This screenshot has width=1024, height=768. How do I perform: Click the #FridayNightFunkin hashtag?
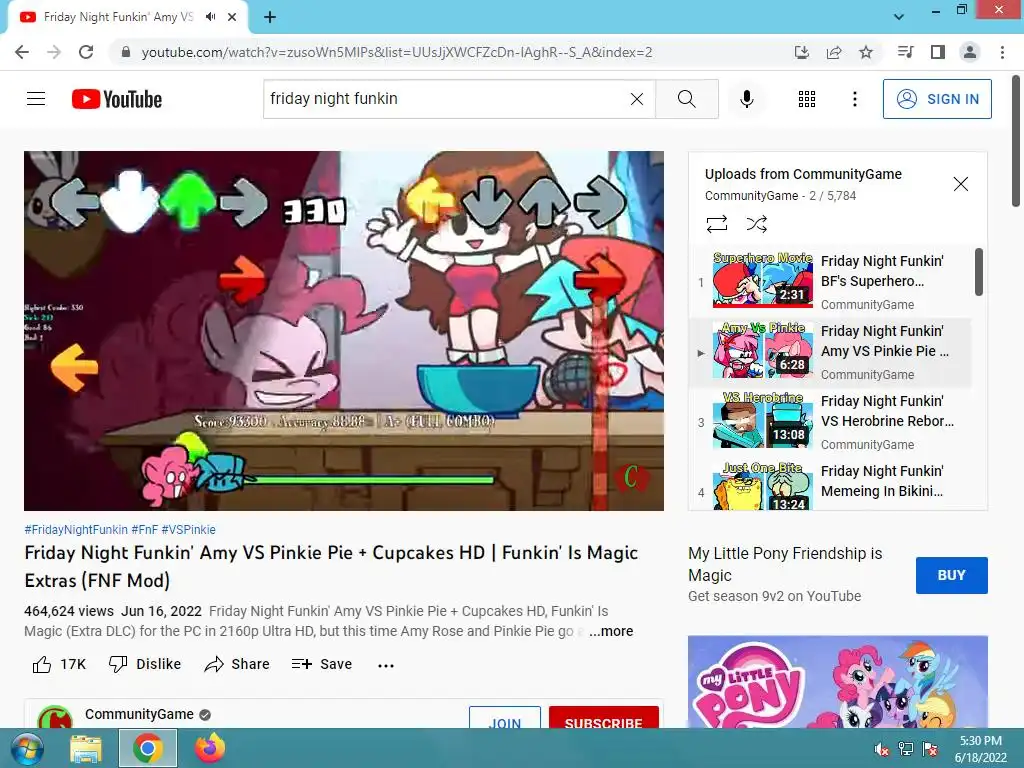(x=76, y=530)
